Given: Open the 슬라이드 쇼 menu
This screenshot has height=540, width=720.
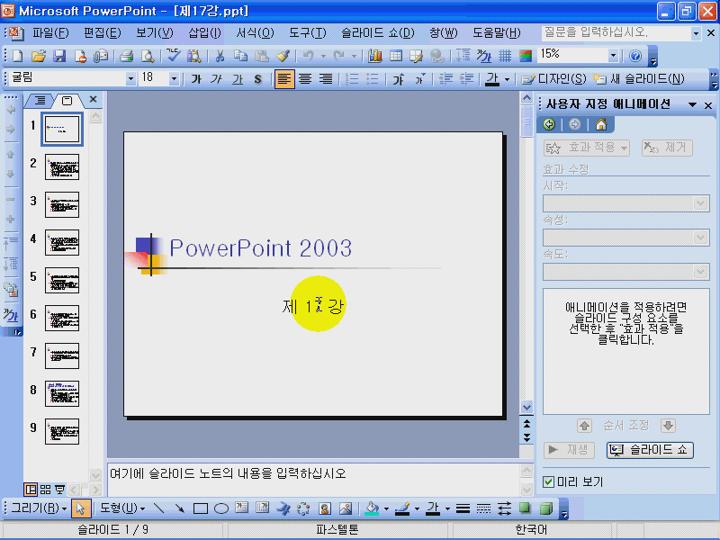Looking at the screenshot, I should 377,33.
